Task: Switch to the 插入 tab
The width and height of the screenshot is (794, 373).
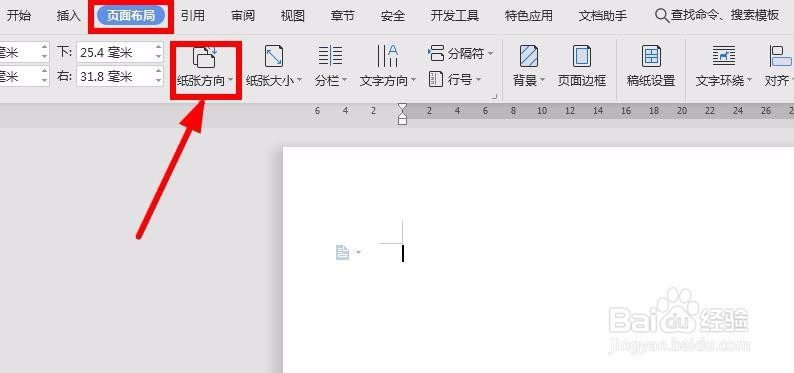Action: pyautogui.click(x=69, y=16)
